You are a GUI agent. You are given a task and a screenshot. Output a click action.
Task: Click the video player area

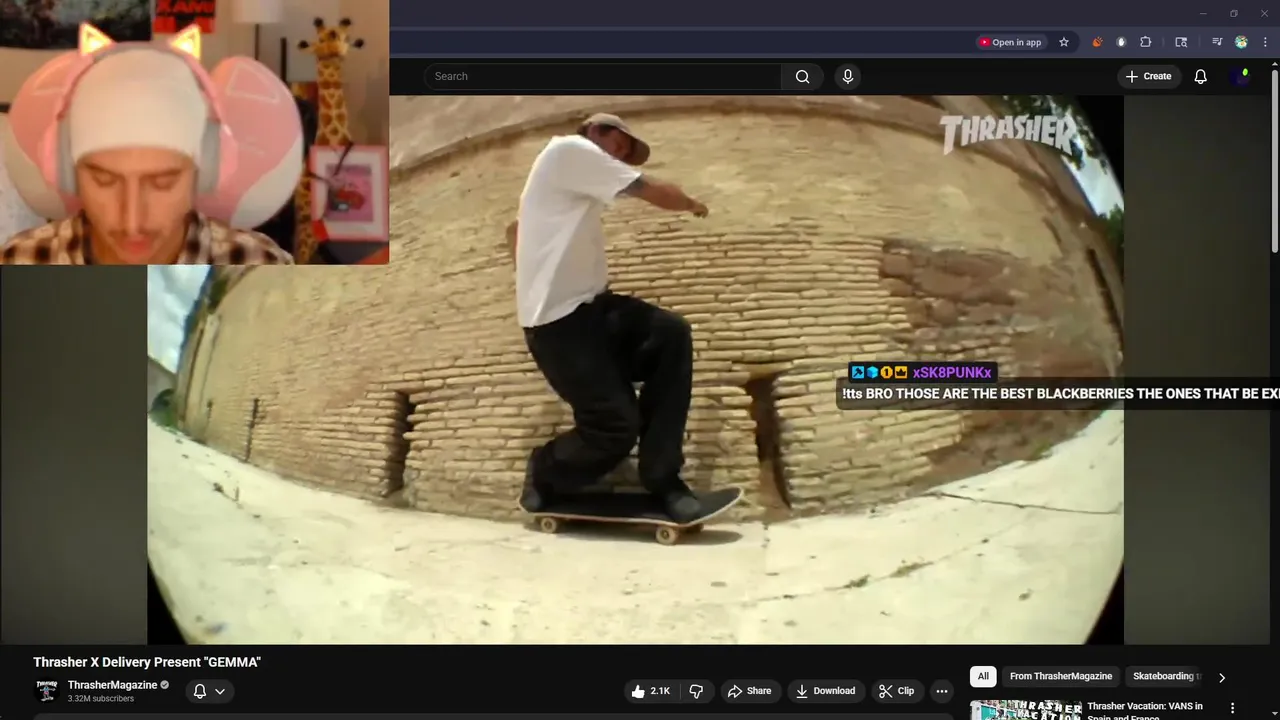click(x=635, y=370)
